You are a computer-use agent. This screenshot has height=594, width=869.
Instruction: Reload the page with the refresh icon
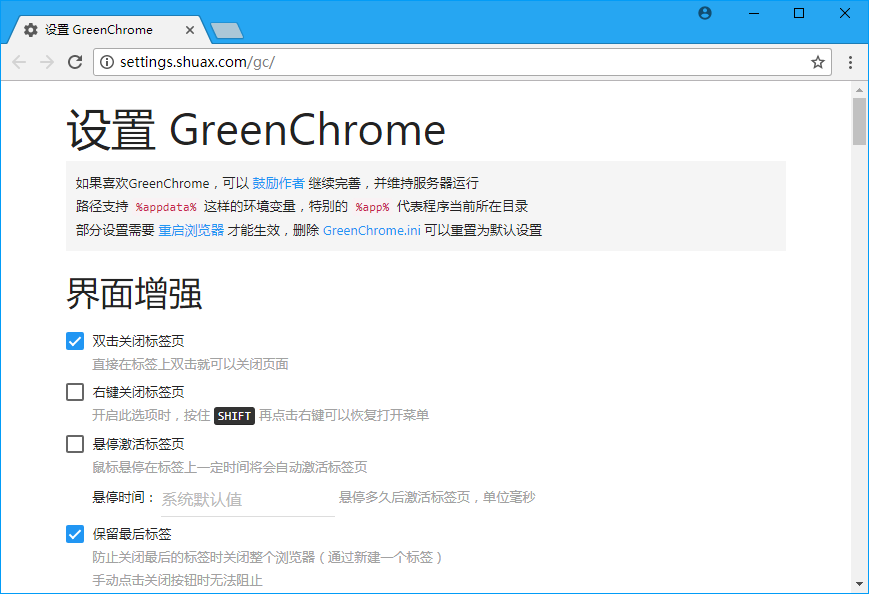pyautogui.click(x=75, y=62)
